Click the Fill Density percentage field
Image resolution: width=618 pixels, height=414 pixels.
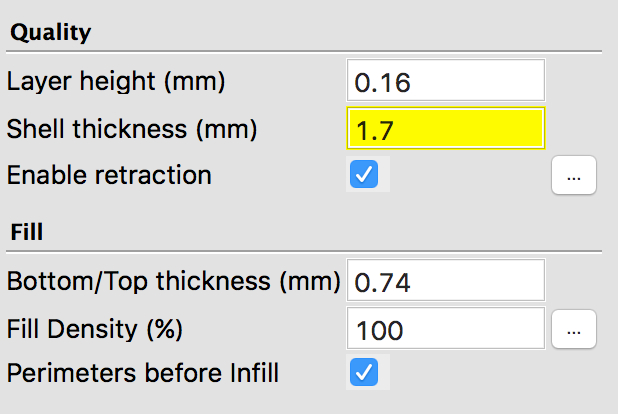click(x=445, y=327)
